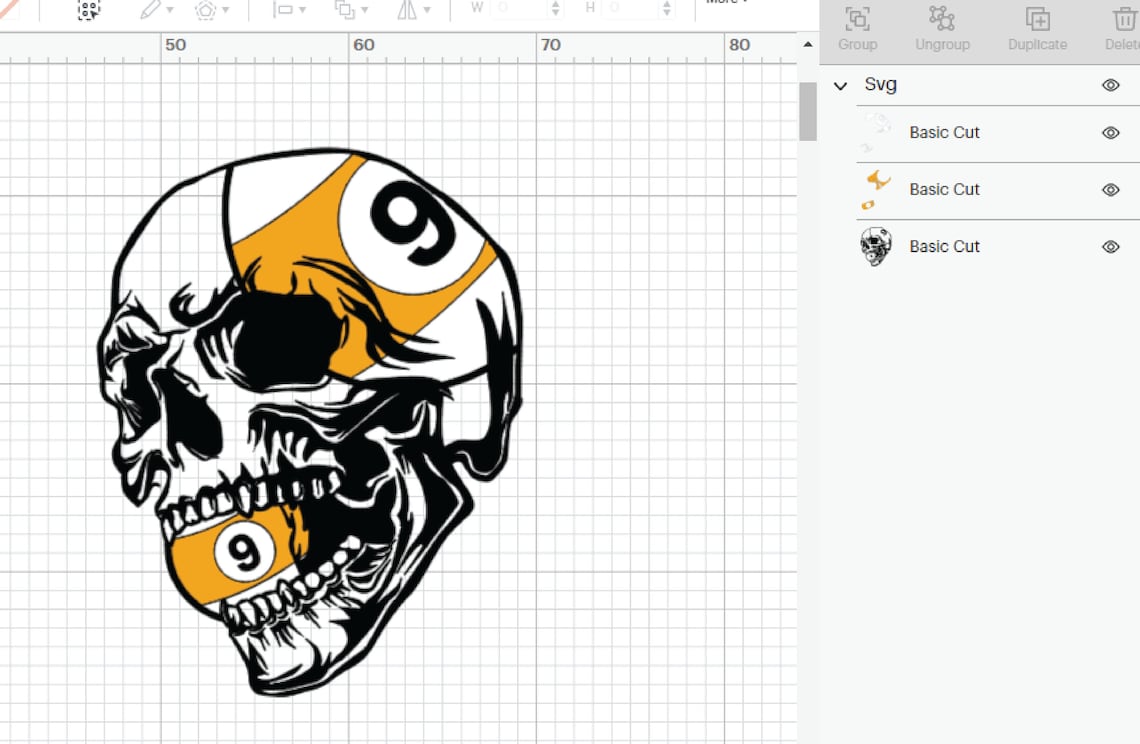Hide the middle Basic Cut layer
Screen dimensions: 1140x744
point(1110,189)
